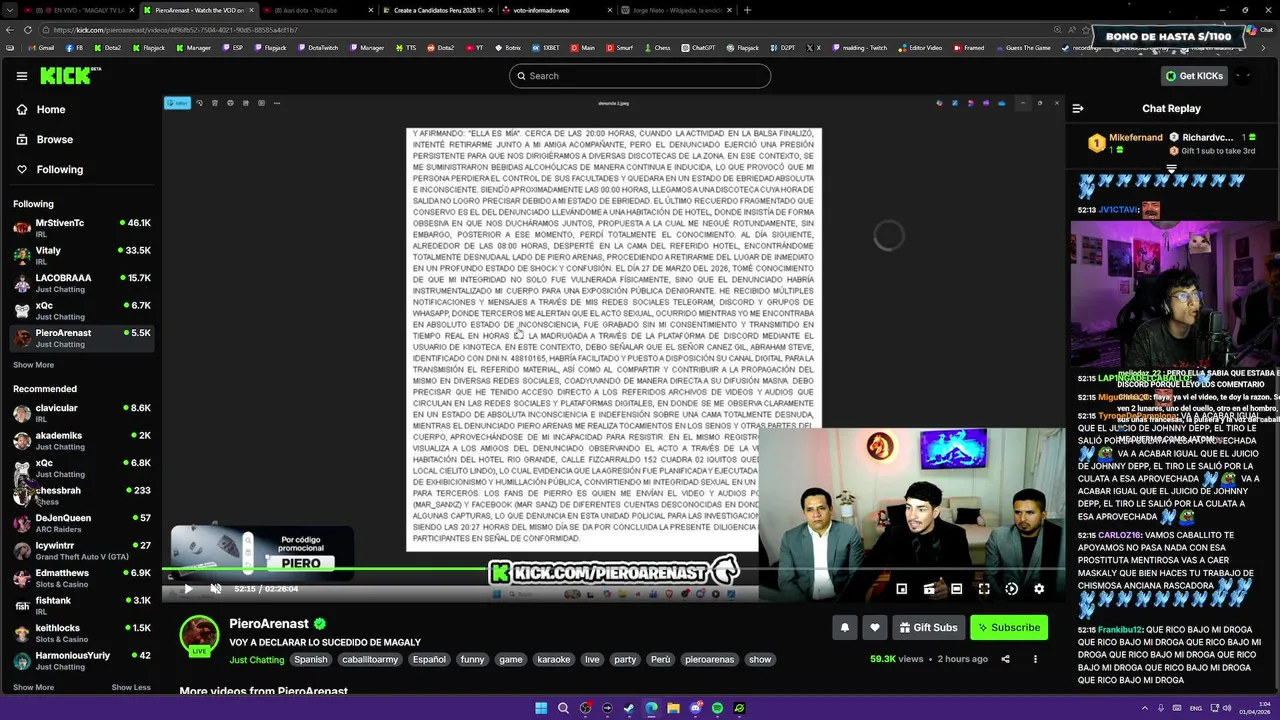This screenshot has width=1280, height=720.
Task: Open MrStivenTc channel in Following list
Action: coord(82,228)
